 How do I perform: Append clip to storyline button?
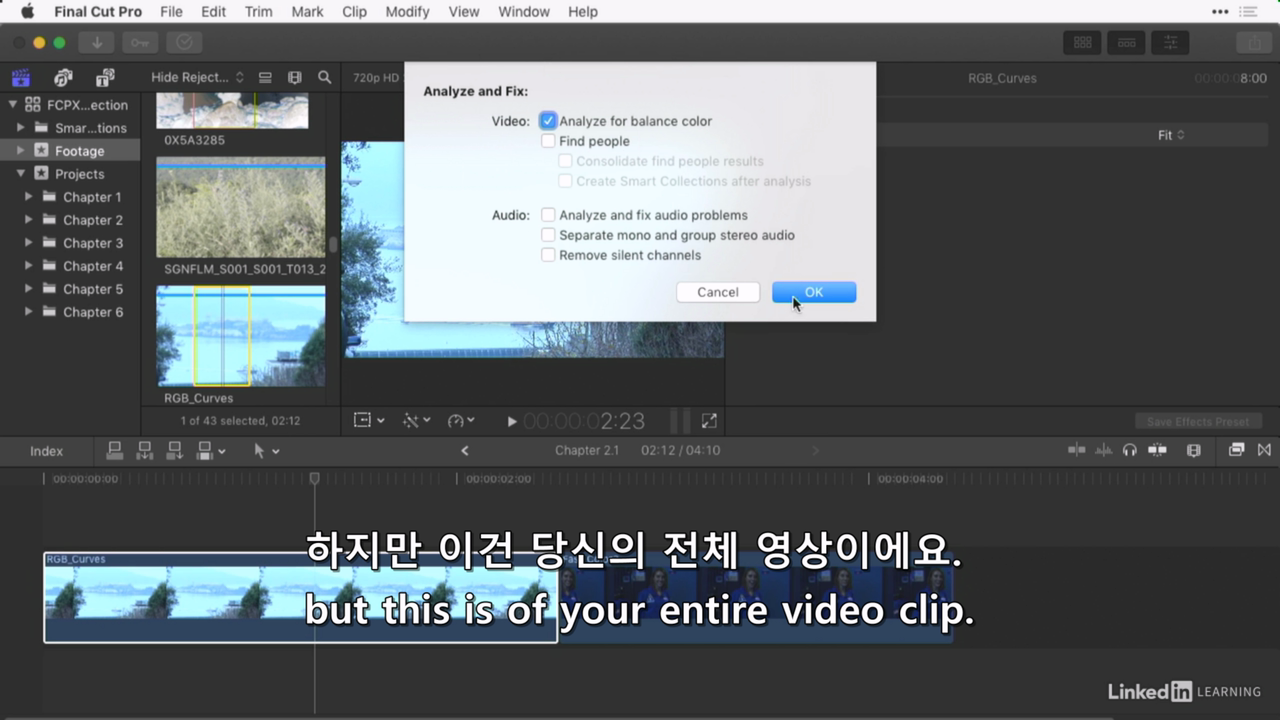pos(175,451)
